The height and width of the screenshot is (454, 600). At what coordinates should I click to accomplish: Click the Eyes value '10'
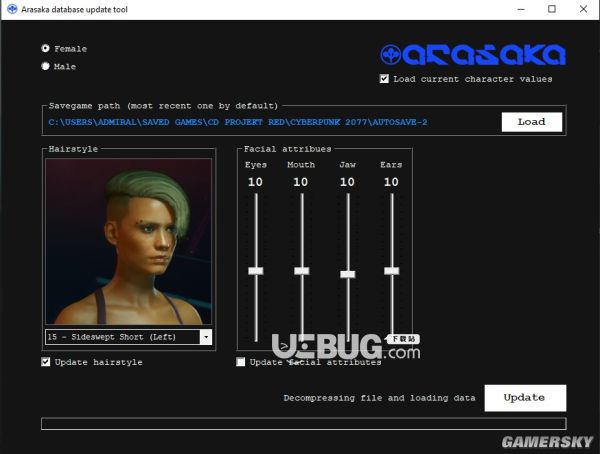click(x=255, y=182)
